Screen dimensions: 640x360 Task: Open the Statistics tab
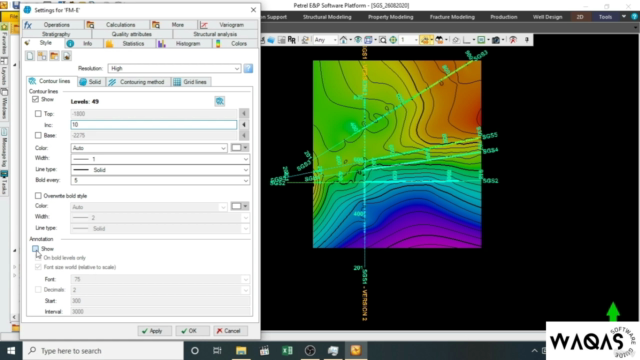click(x=129, y=43)
